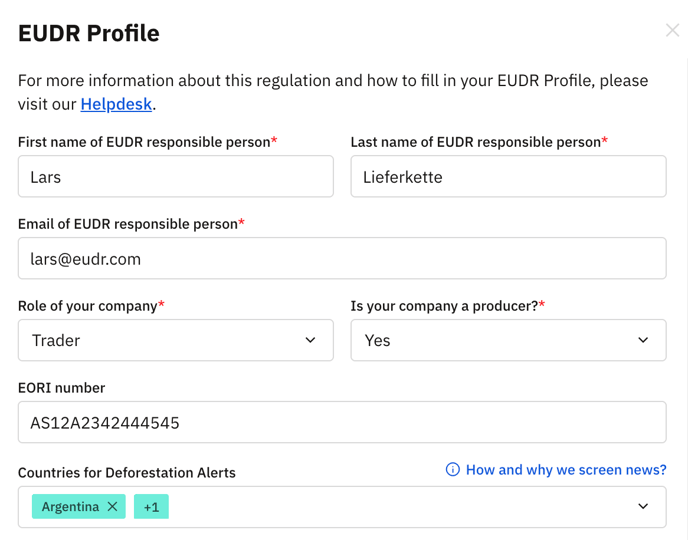The height and width of the screenshot is (540, 688).
Task: Click the Role of your company label
Action: tap(90, 306)
